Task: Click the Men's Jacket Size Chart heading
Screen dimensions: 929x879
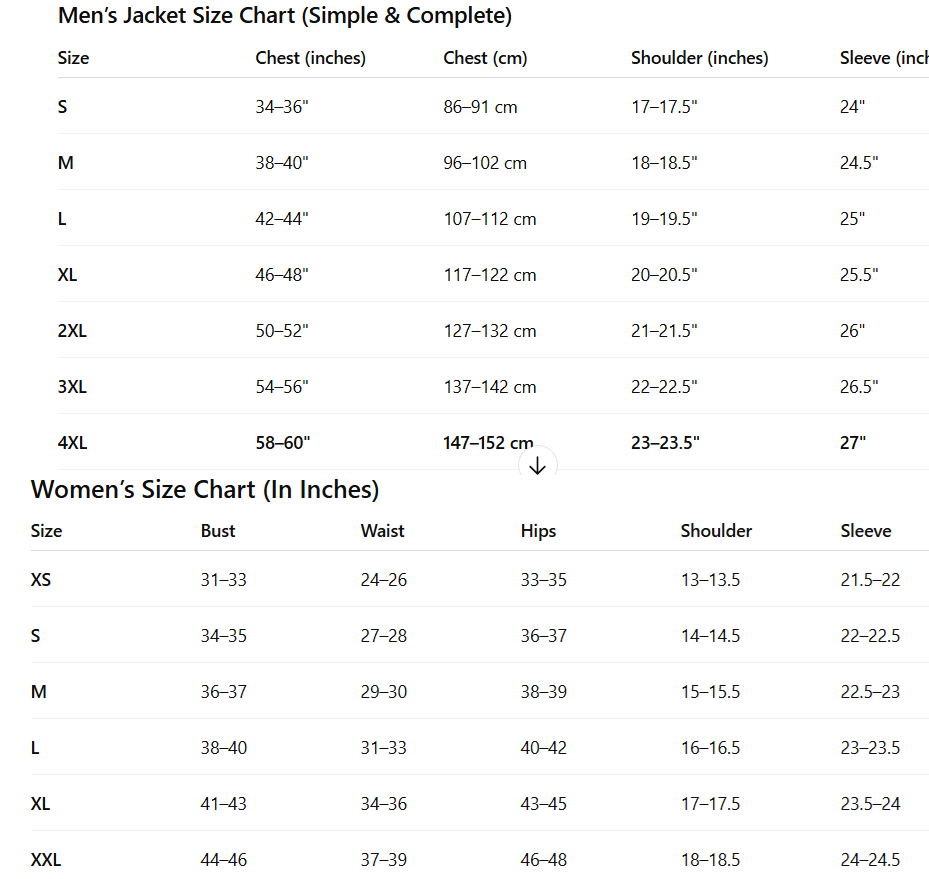Action: click(285, 16)
